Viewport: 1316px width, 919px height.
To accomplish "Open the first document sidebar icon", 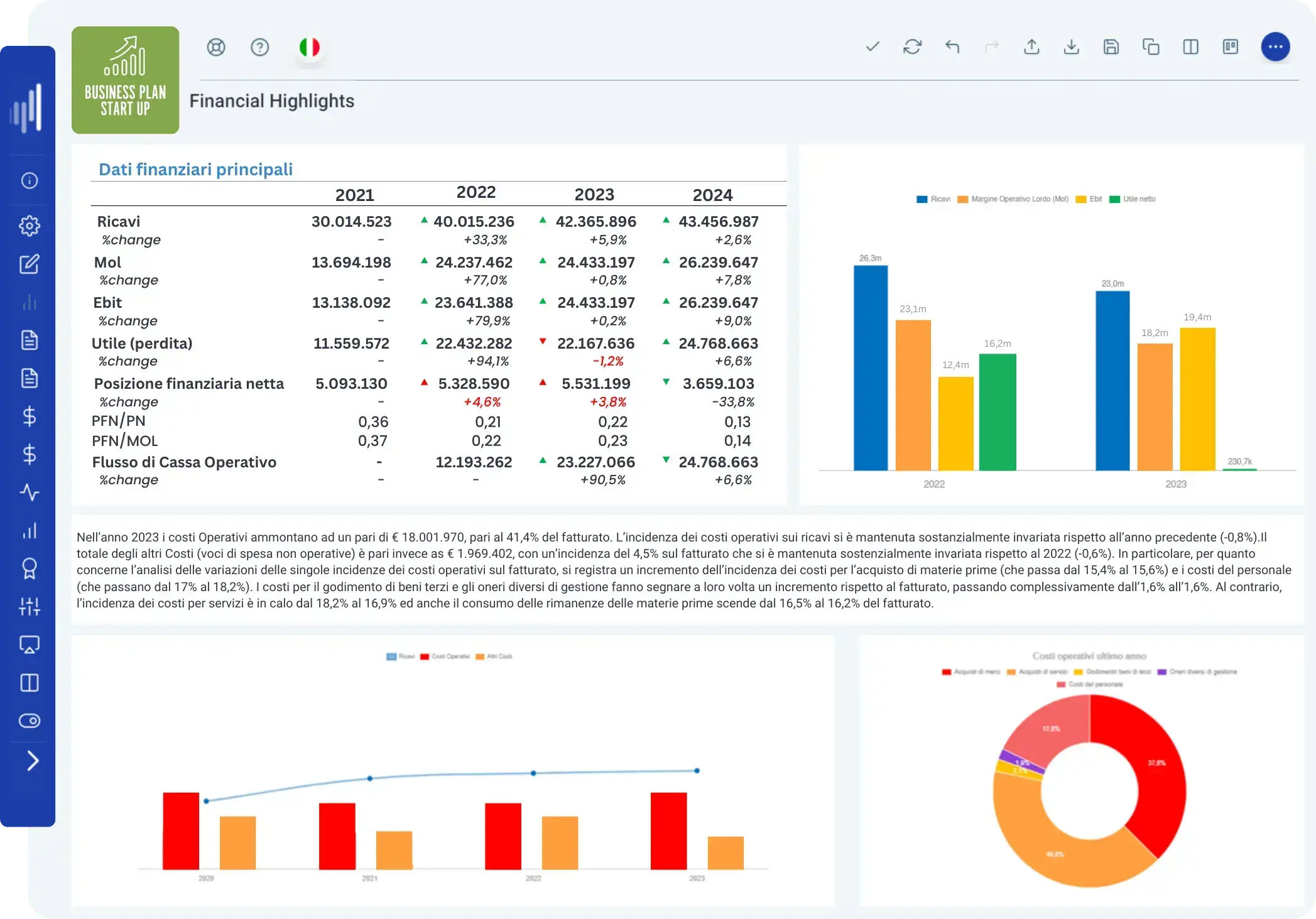I will (30, 340).
